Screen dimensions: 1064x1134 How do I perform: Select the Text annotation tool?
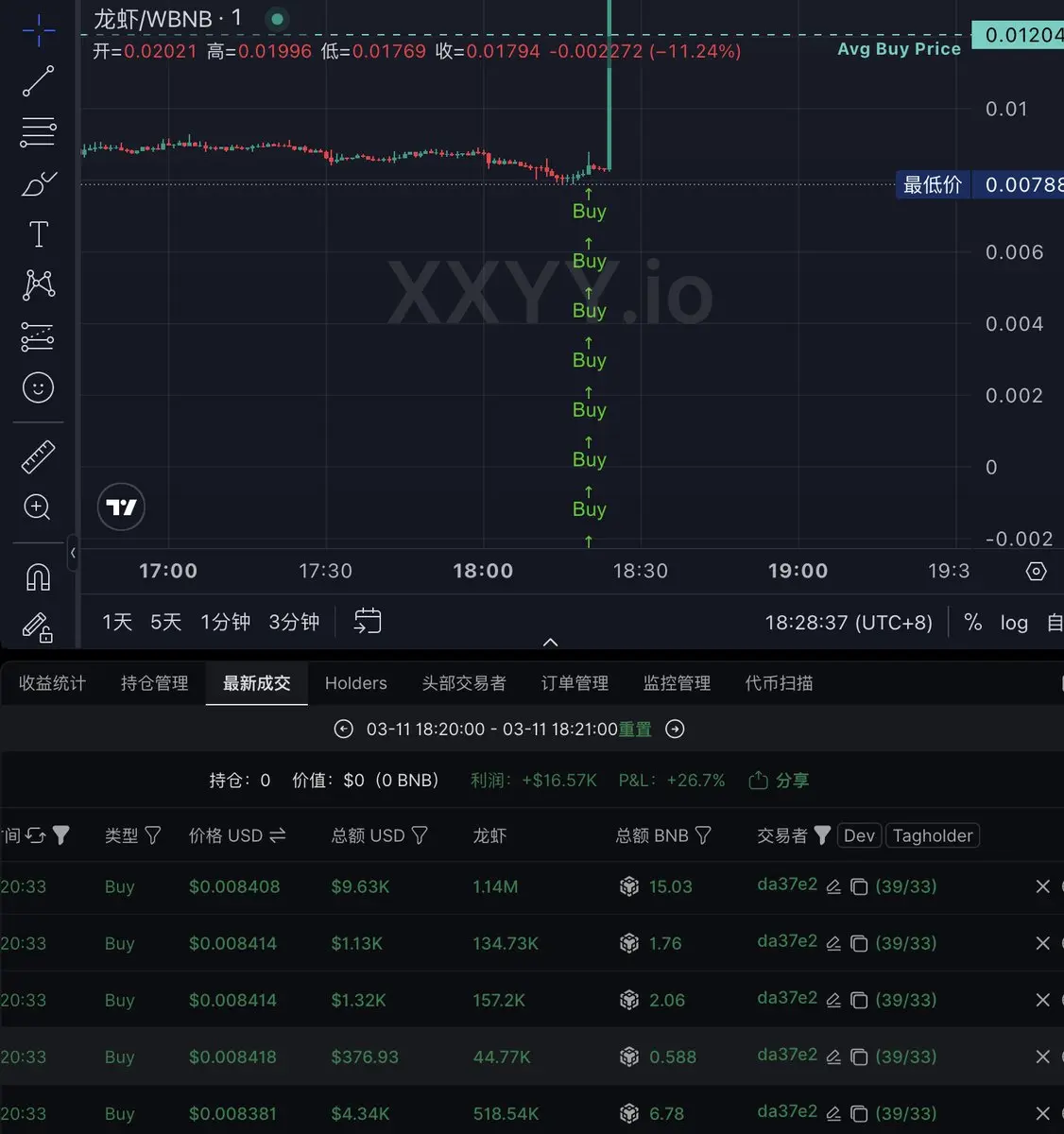point(39,234)
